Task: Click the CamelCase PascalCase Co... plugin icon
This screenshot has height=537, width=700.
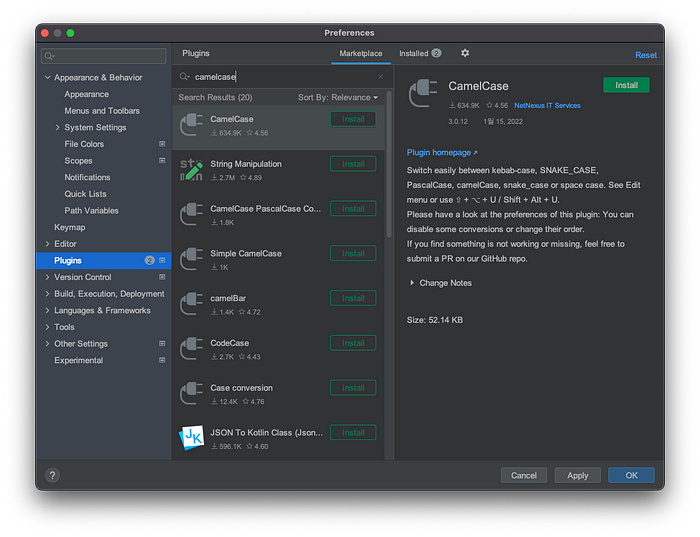Action: coord(192,214)
